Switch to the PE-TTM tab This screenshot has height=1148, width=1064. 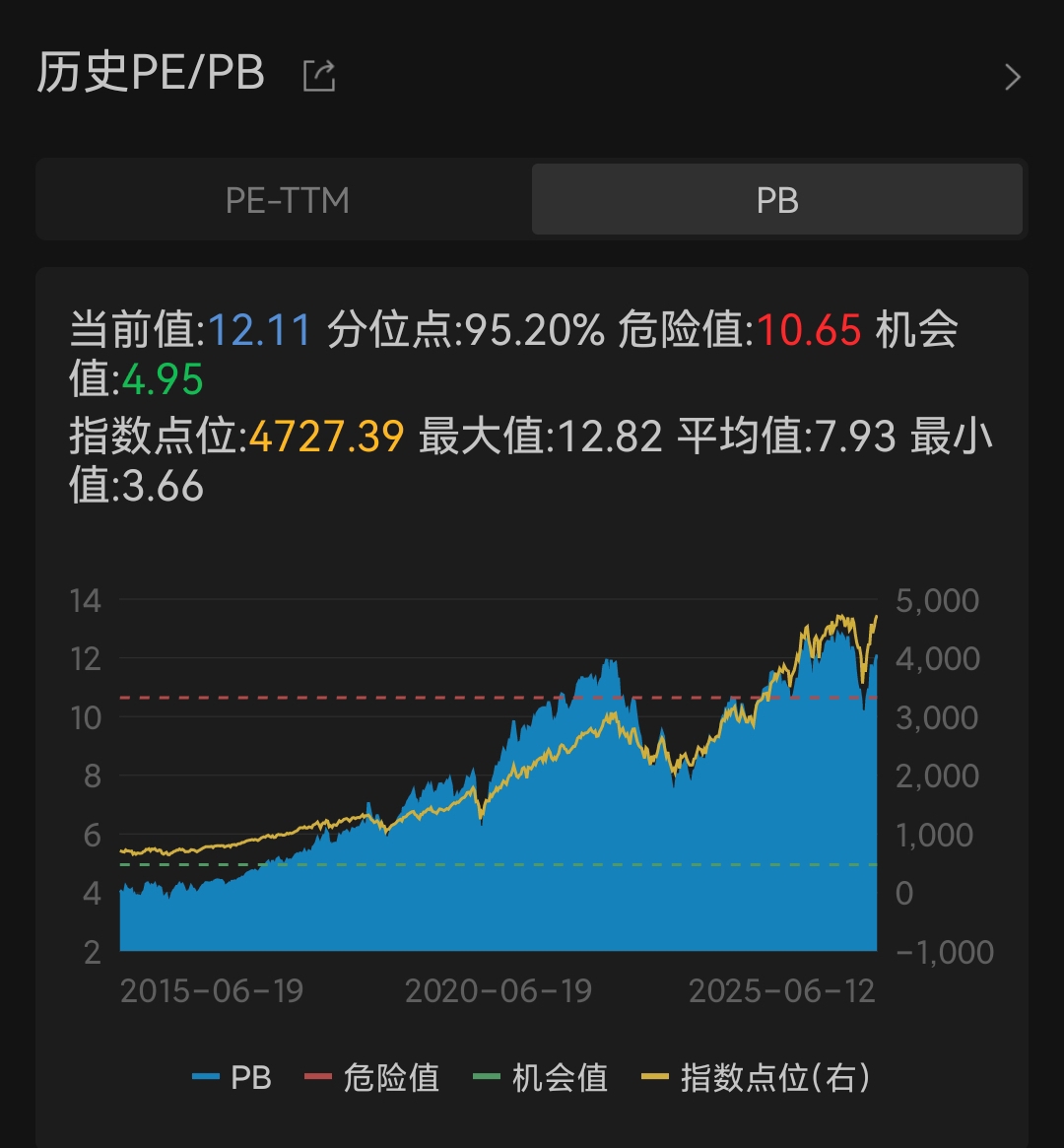pos(287,200)
